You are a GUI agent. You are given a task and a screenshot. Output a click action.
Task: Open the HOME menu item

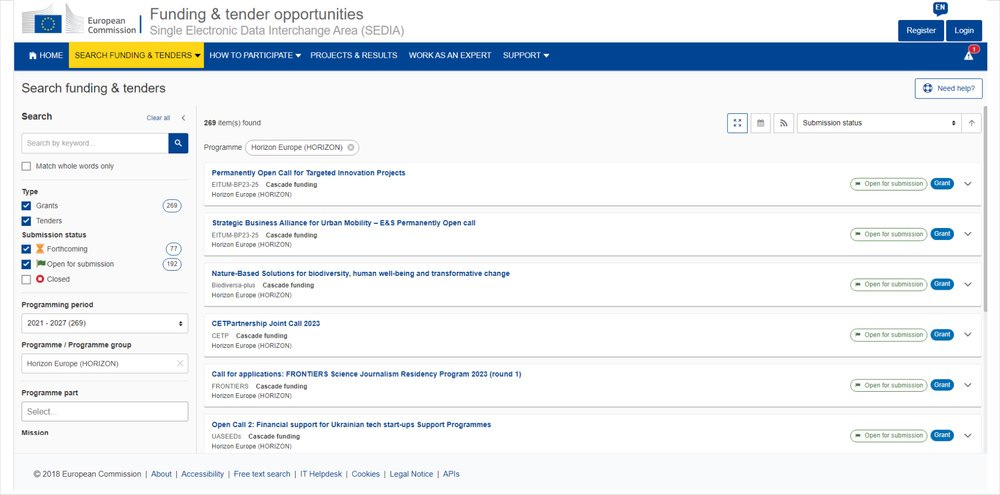coord(45,55)
